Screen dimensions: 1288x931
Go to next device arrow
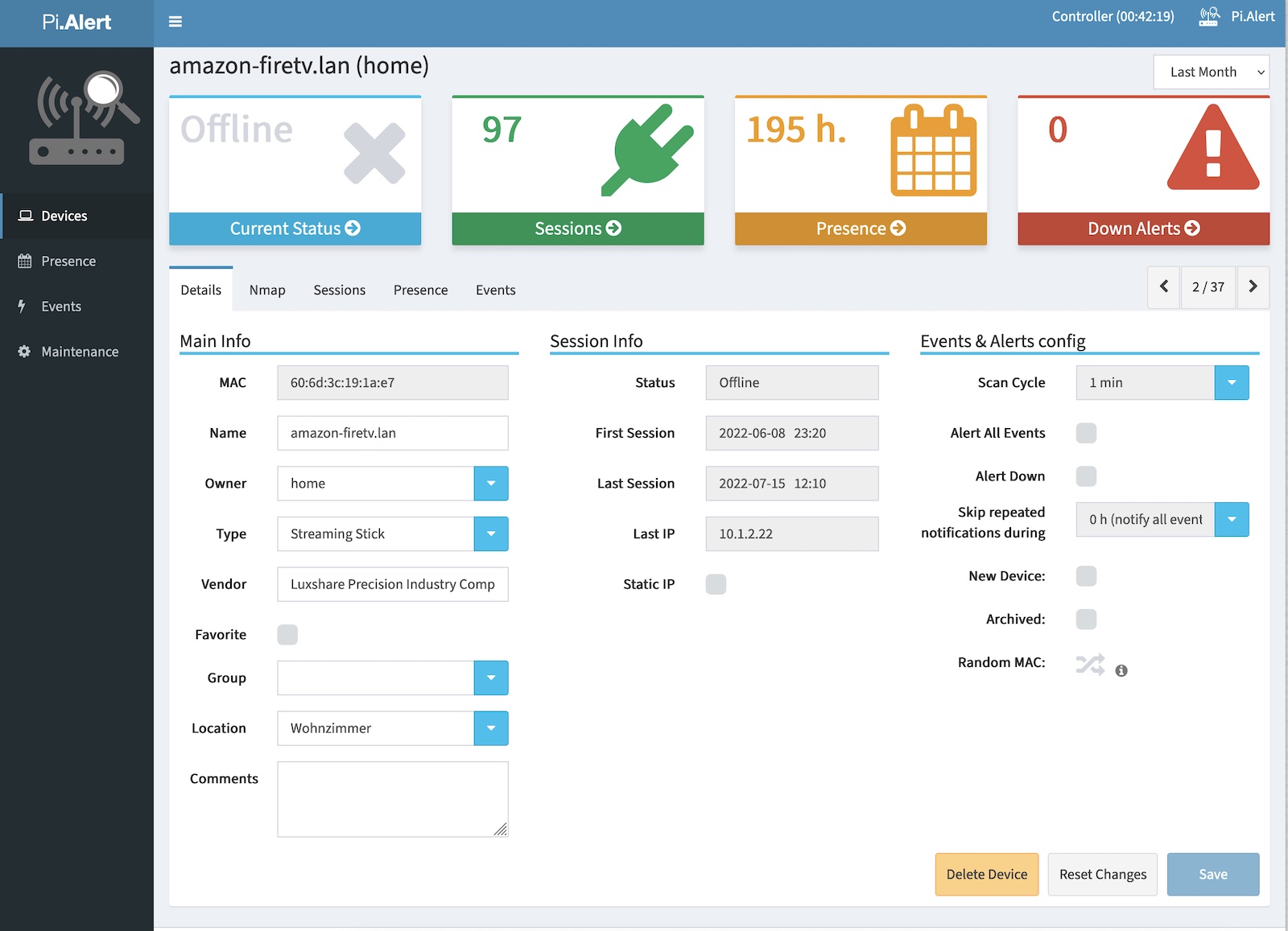click(x=1253, y=286)
